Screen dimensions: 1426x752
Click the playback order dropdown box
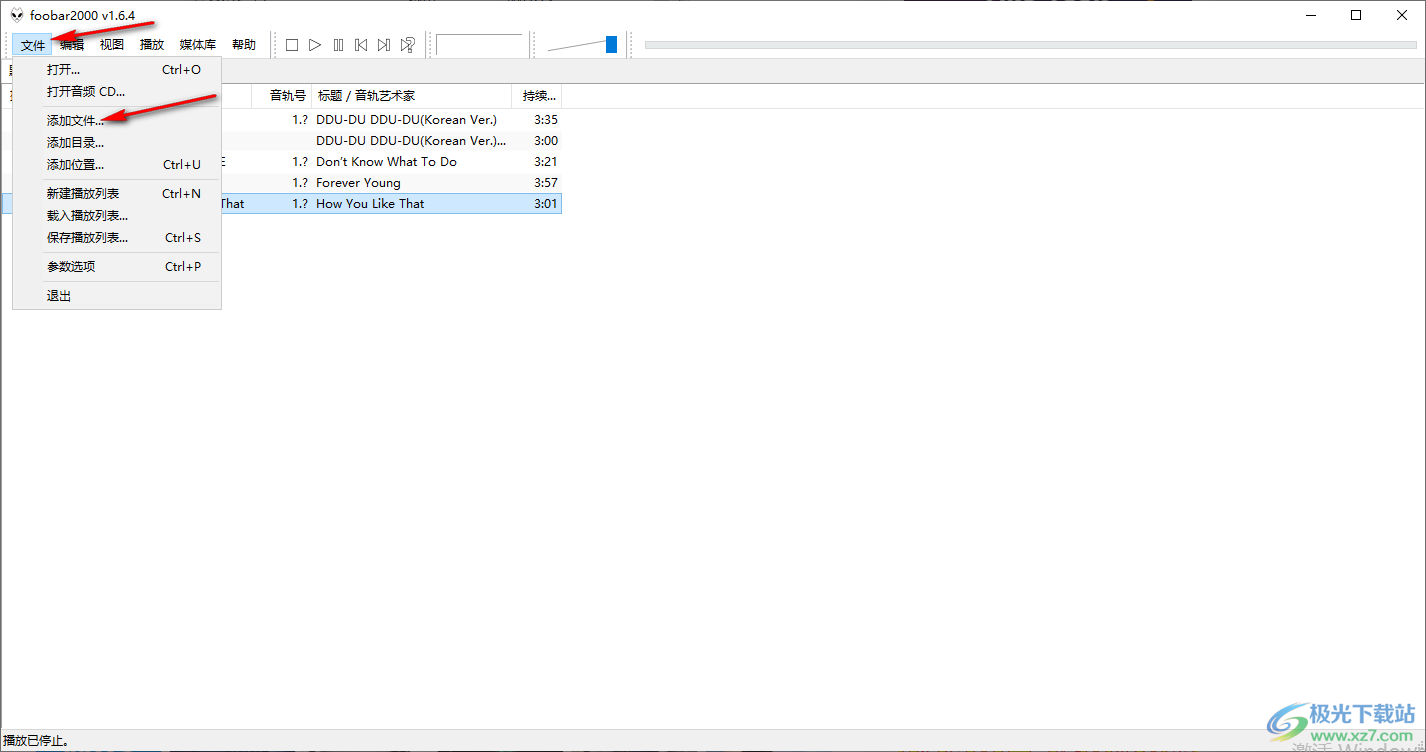pos(480,45)
